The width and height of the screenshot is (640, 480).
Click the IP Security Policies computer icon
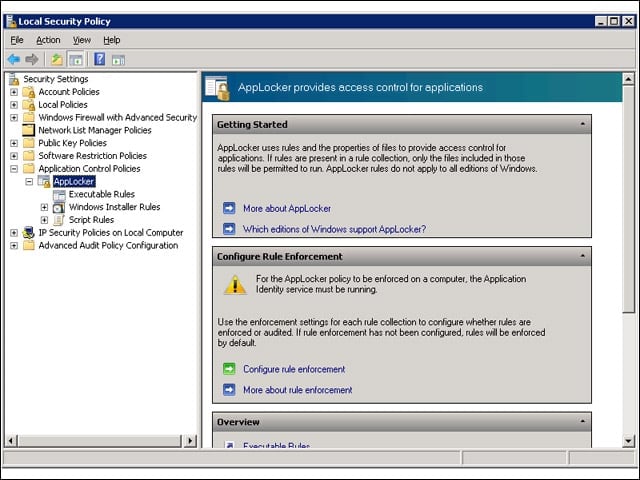pos(29,233)
